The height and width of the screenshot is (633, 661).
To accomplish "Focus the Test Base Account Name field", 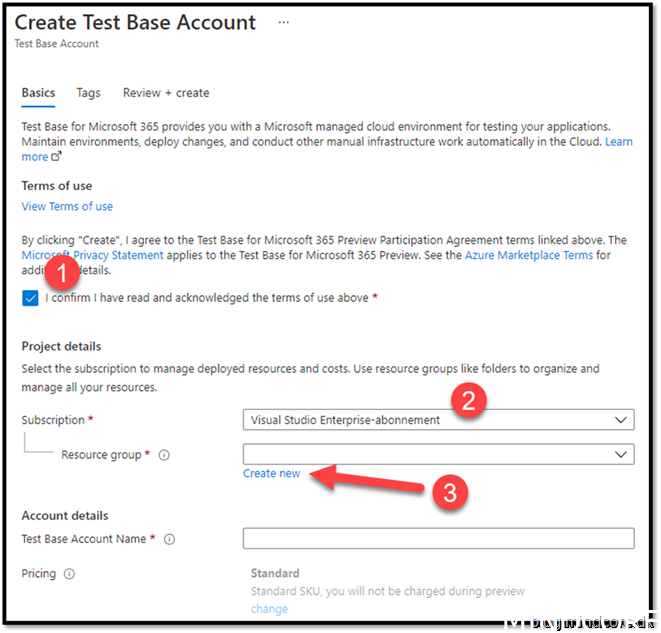I will pos(438,539).
